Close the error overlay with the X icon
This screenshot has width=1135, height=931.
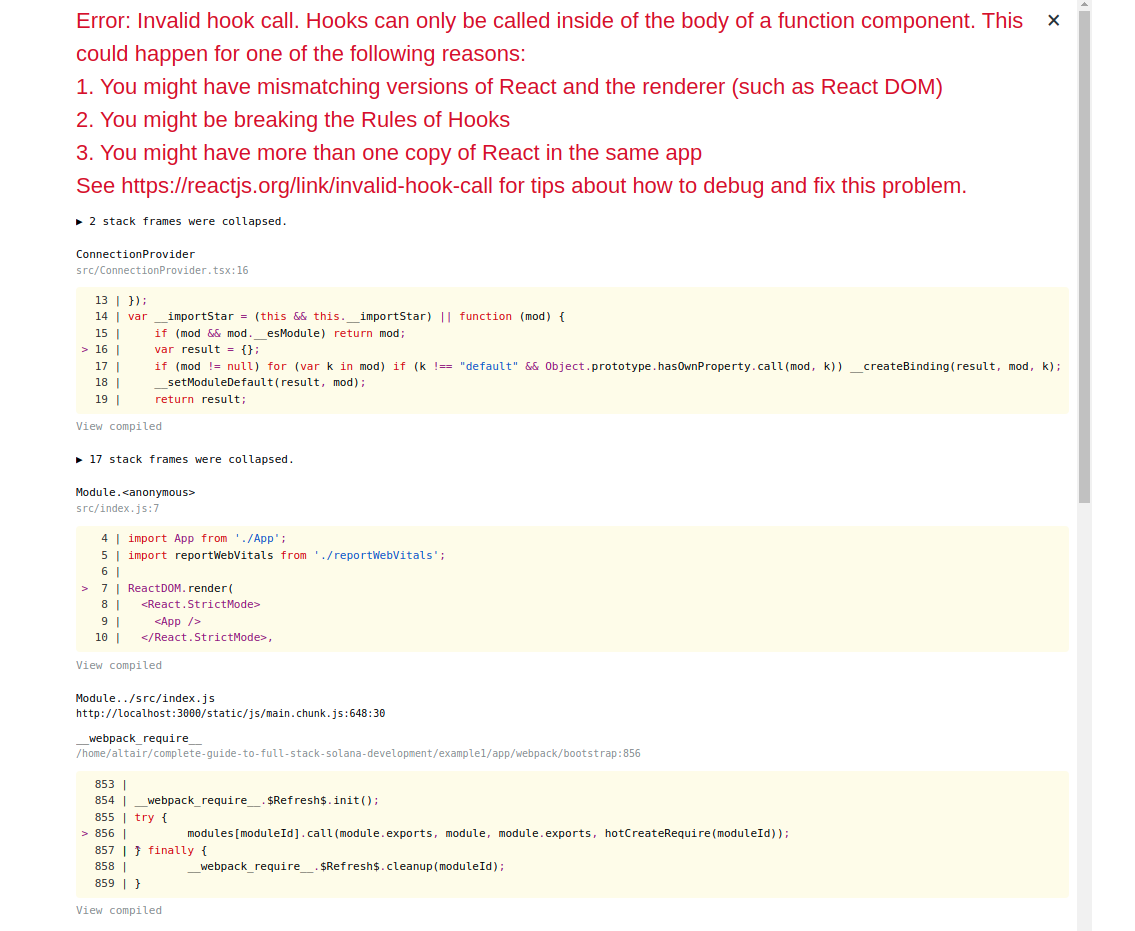[1053, 21]
